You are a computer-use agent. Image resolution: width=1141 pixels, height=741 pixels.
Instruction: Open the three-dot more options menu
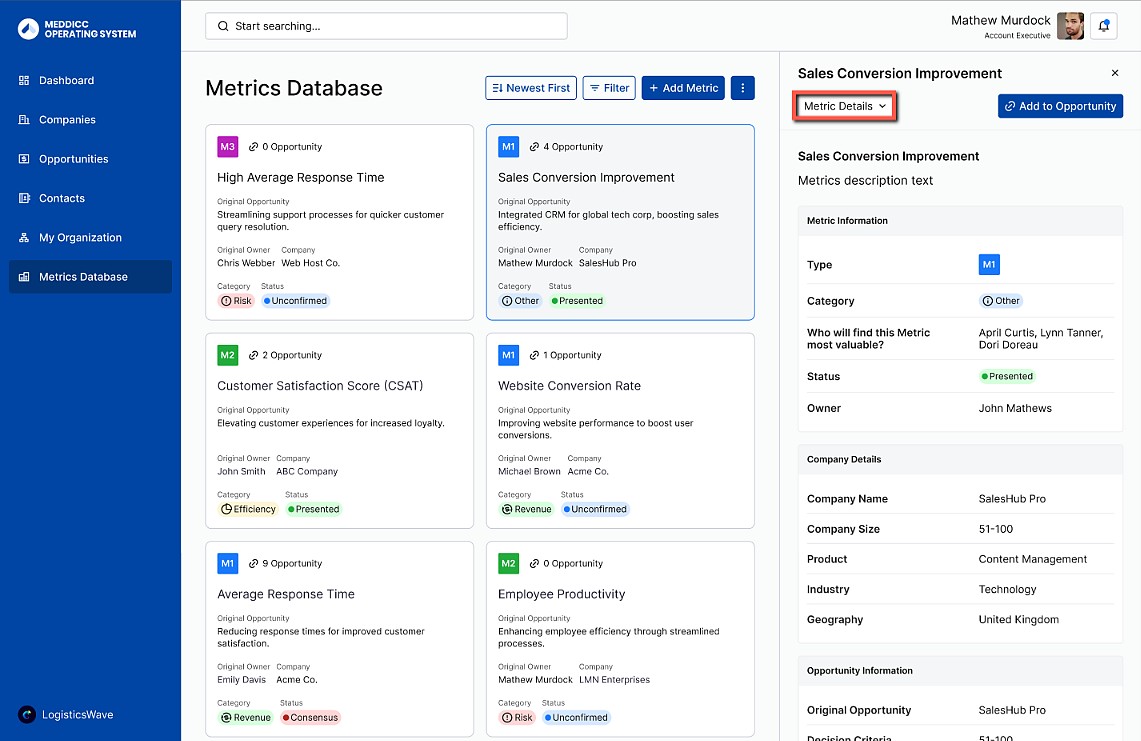pyautogui.click(x=742, y=88)
